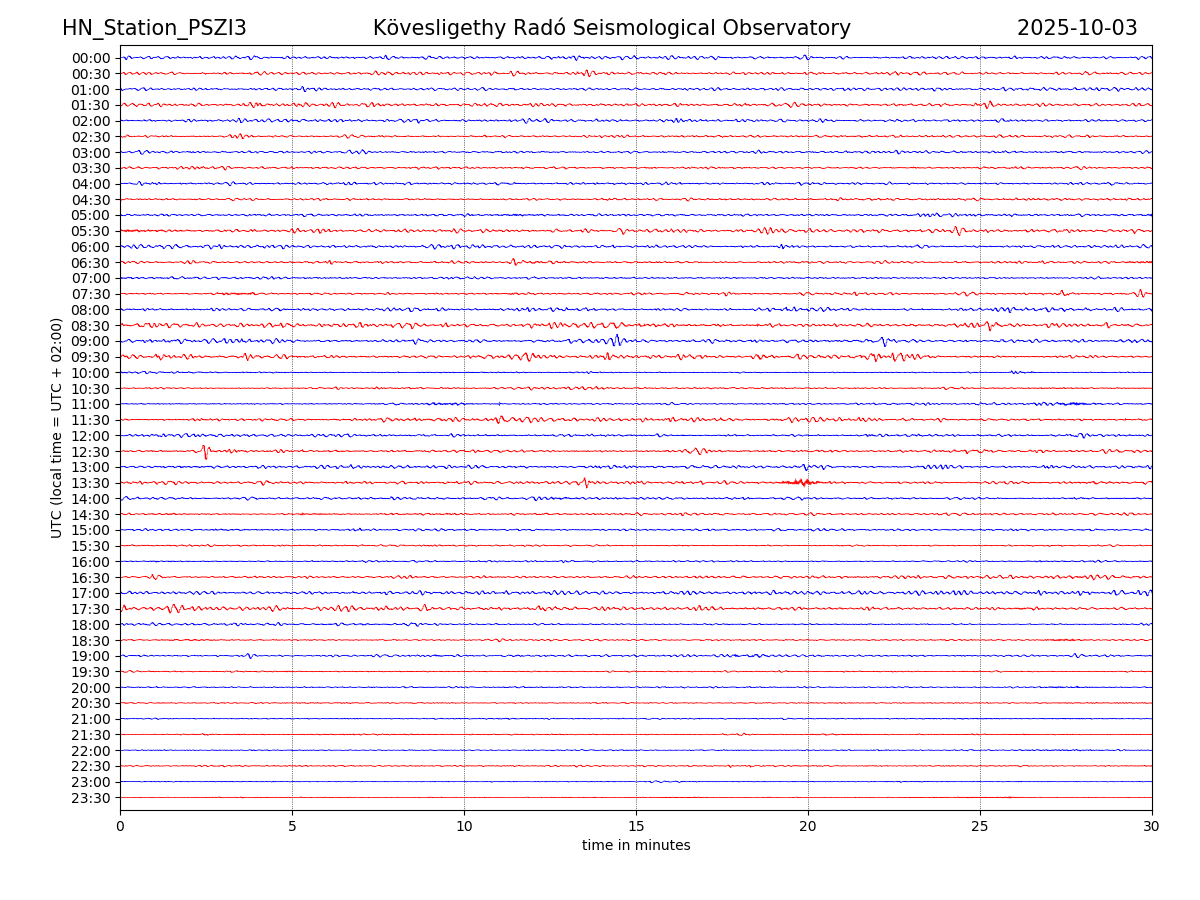Viewport: 1200px width, 900px height.
Task: Click the red burst at minute 20 on 13:30 trace
Action: 801,482
